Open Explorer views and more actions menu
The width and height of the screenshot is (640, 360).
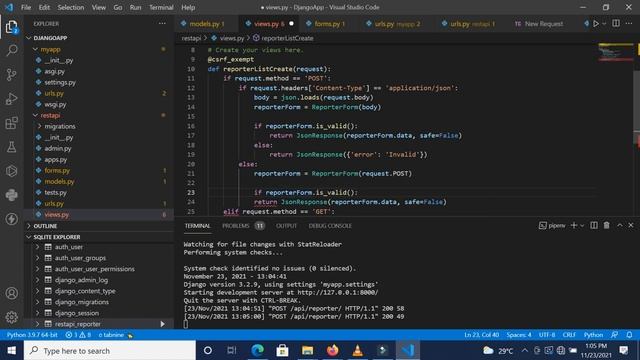(x=162, y=24)
